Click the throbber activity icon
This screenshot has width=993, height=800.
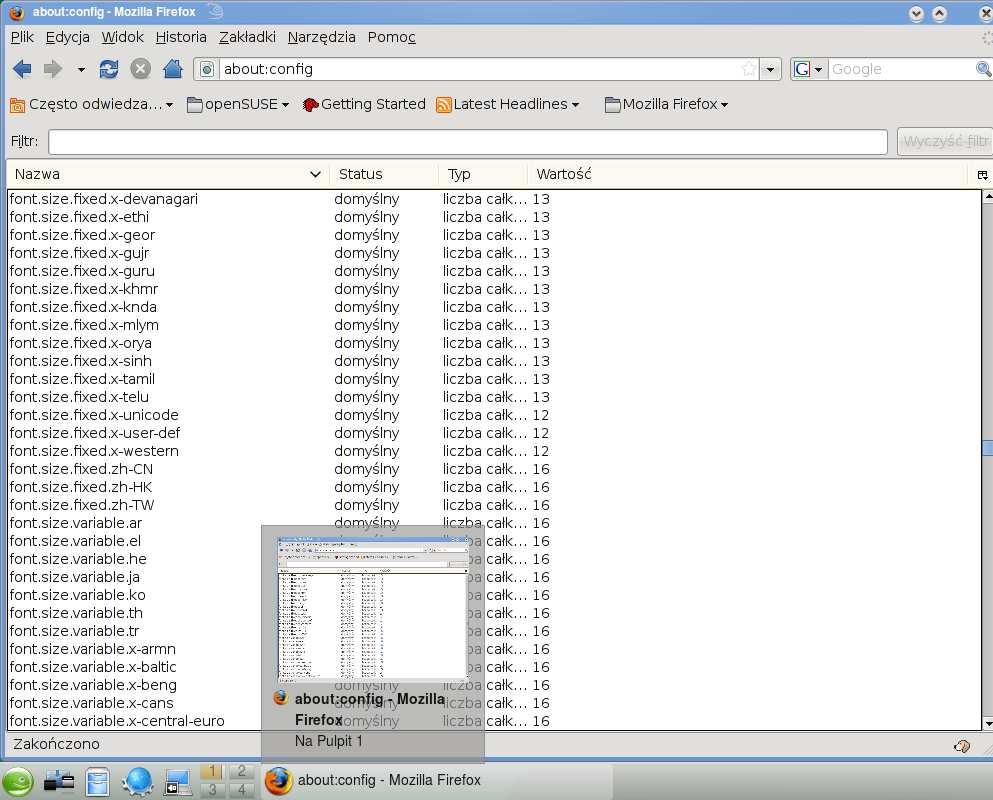pos(987,38)
